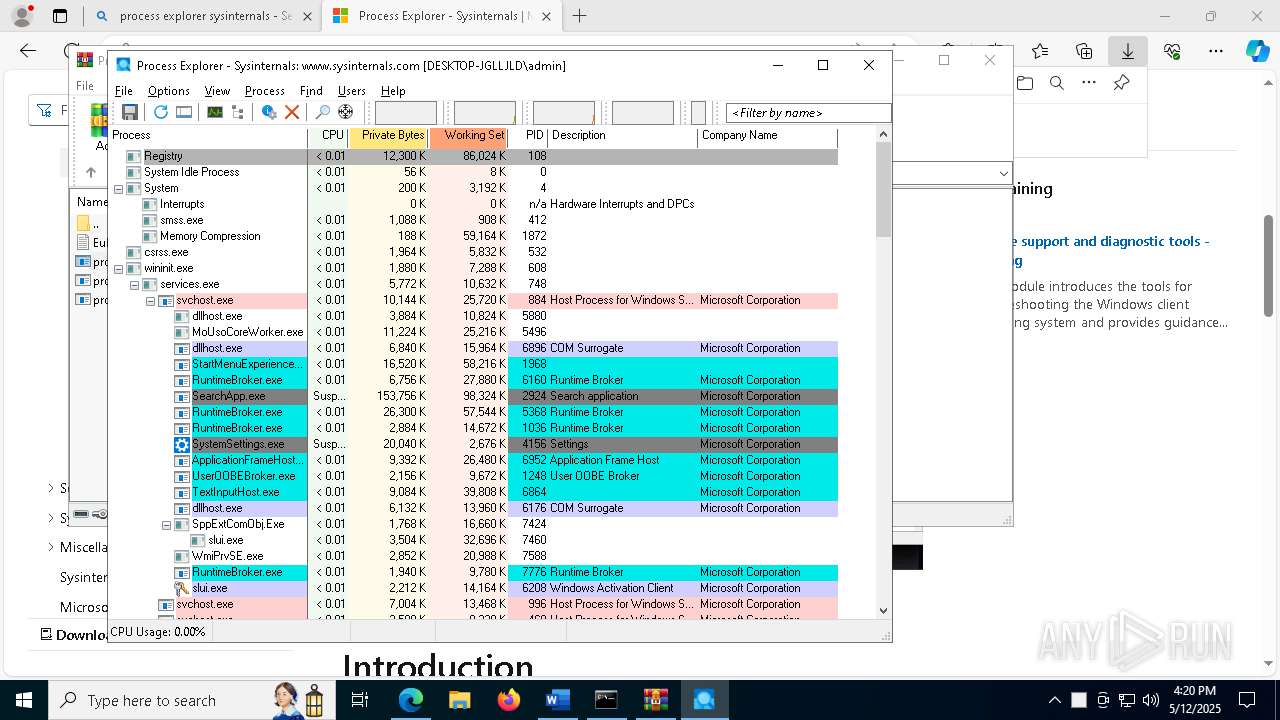Click the Windows Start button

tap(23, 700)
